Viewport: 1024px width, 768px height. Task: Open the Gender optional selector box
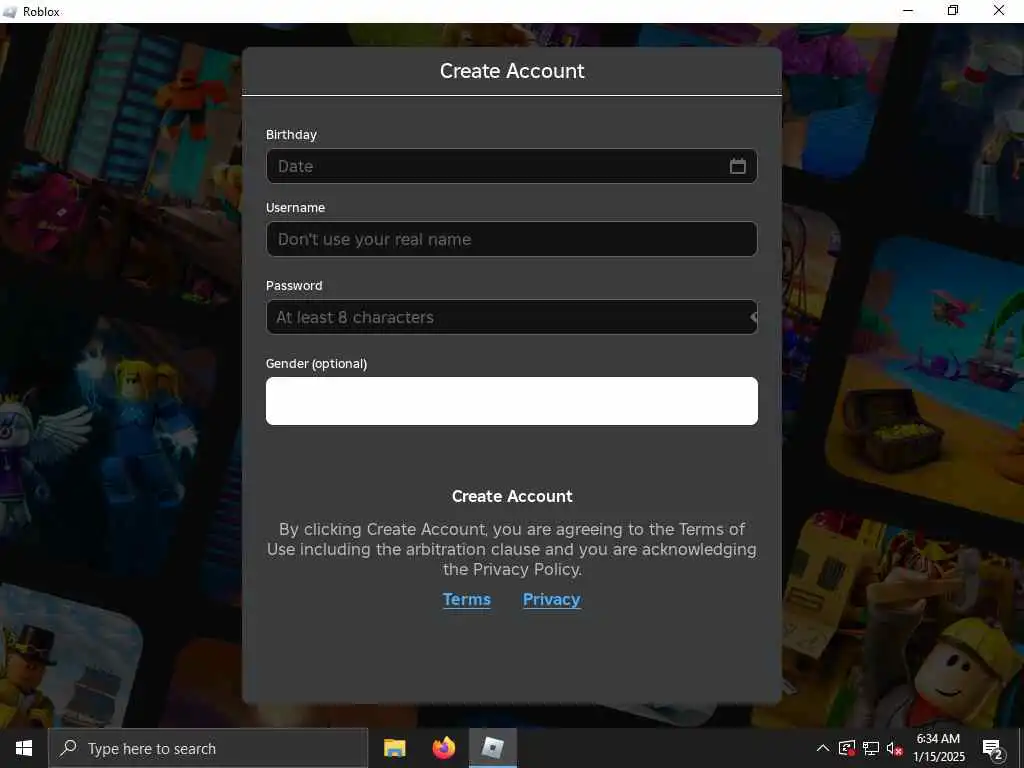coord(511,401)
